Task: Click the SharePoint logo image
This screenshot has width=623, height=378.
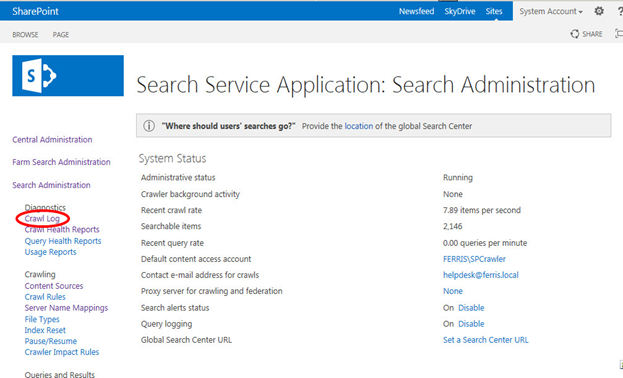Action: [x=68, y=76]
